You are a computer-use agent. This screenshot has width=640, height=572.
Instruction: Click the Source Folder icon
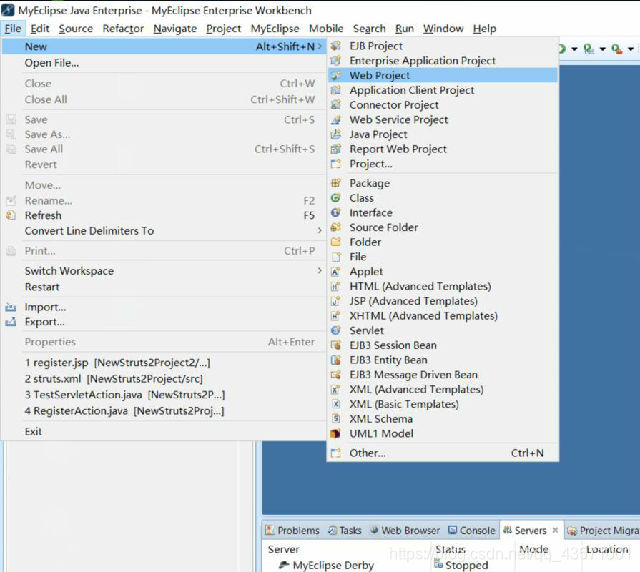[336, 227]
